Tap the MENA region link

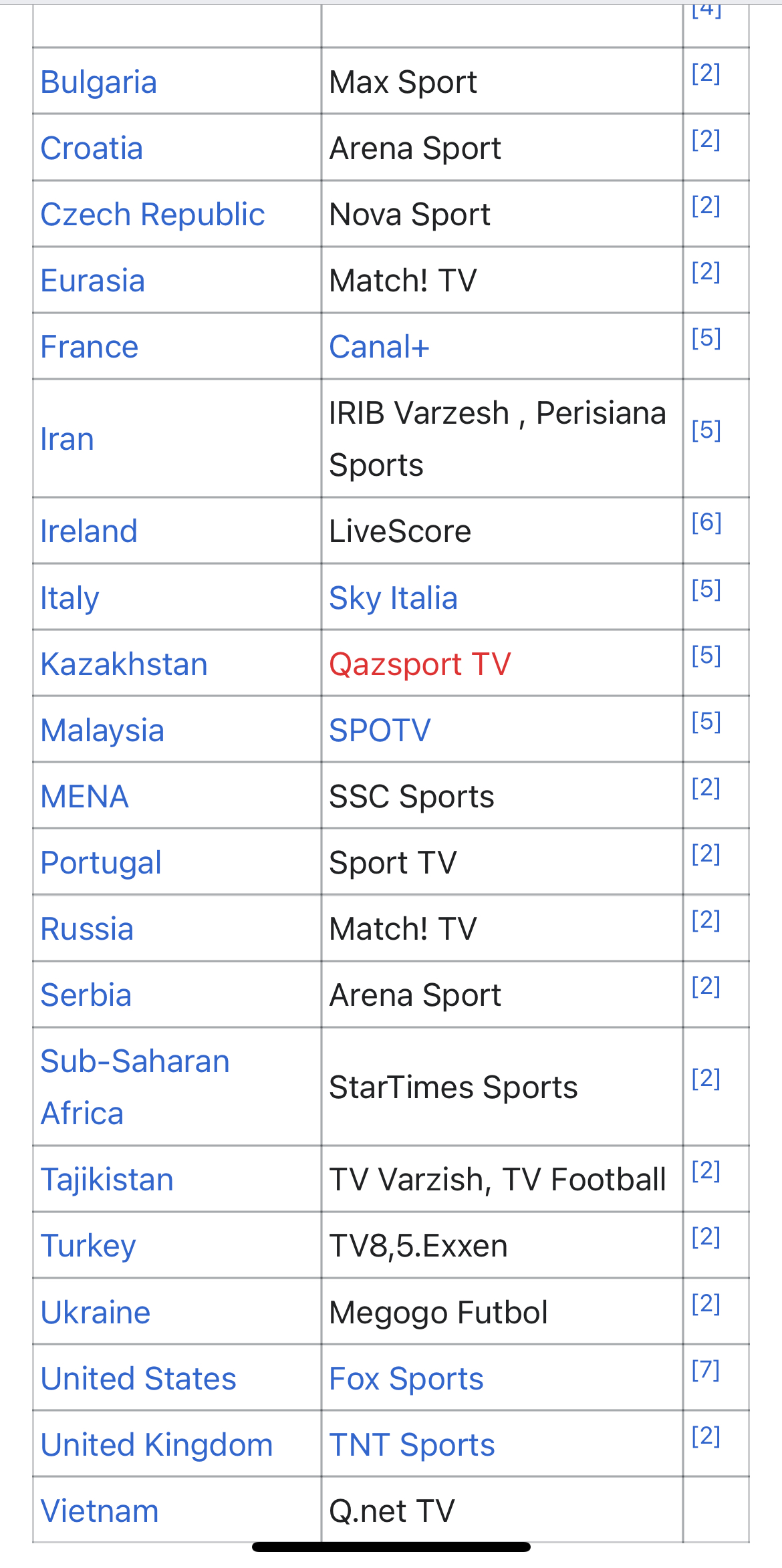84,797
